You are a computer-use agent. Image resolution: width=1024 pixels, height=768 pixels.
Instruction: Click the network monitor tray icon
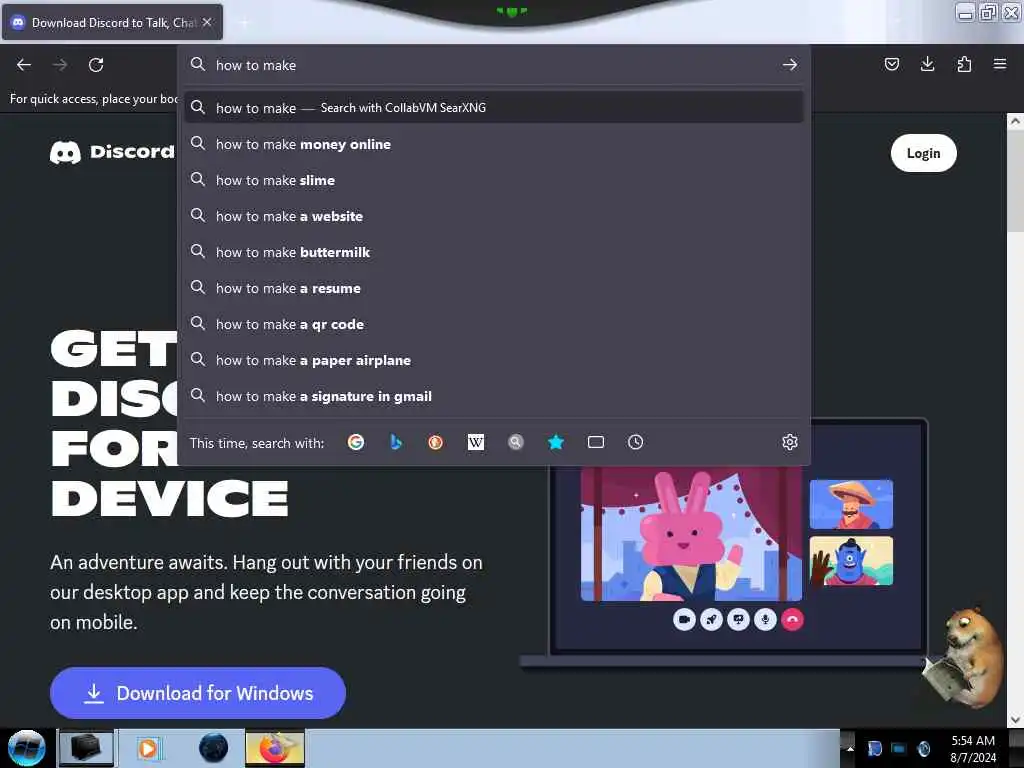(x=899, y=748)
